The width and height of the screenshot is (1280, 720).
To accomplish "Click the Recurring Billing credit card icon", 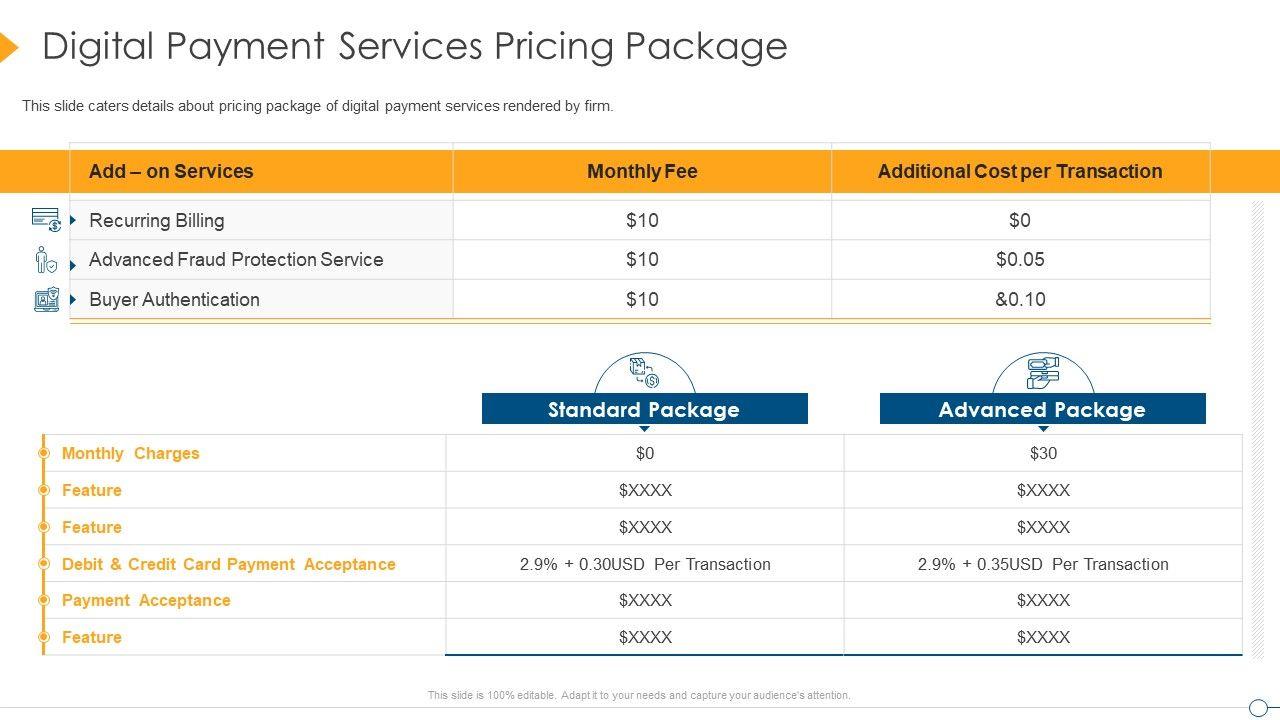I will (x=46, y=220).
